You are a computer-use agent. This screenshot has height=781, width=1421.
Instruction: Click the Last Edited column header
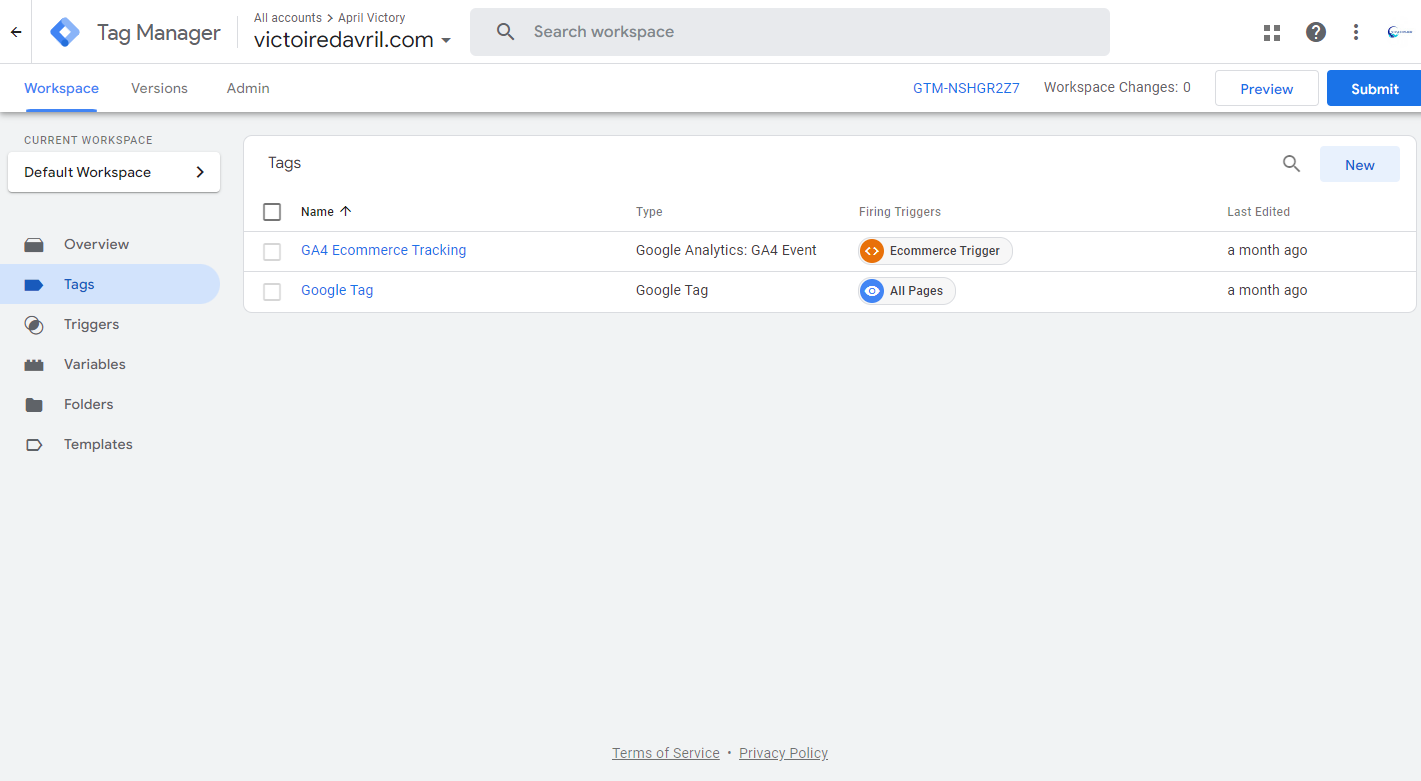click(x=1258, y=212)
